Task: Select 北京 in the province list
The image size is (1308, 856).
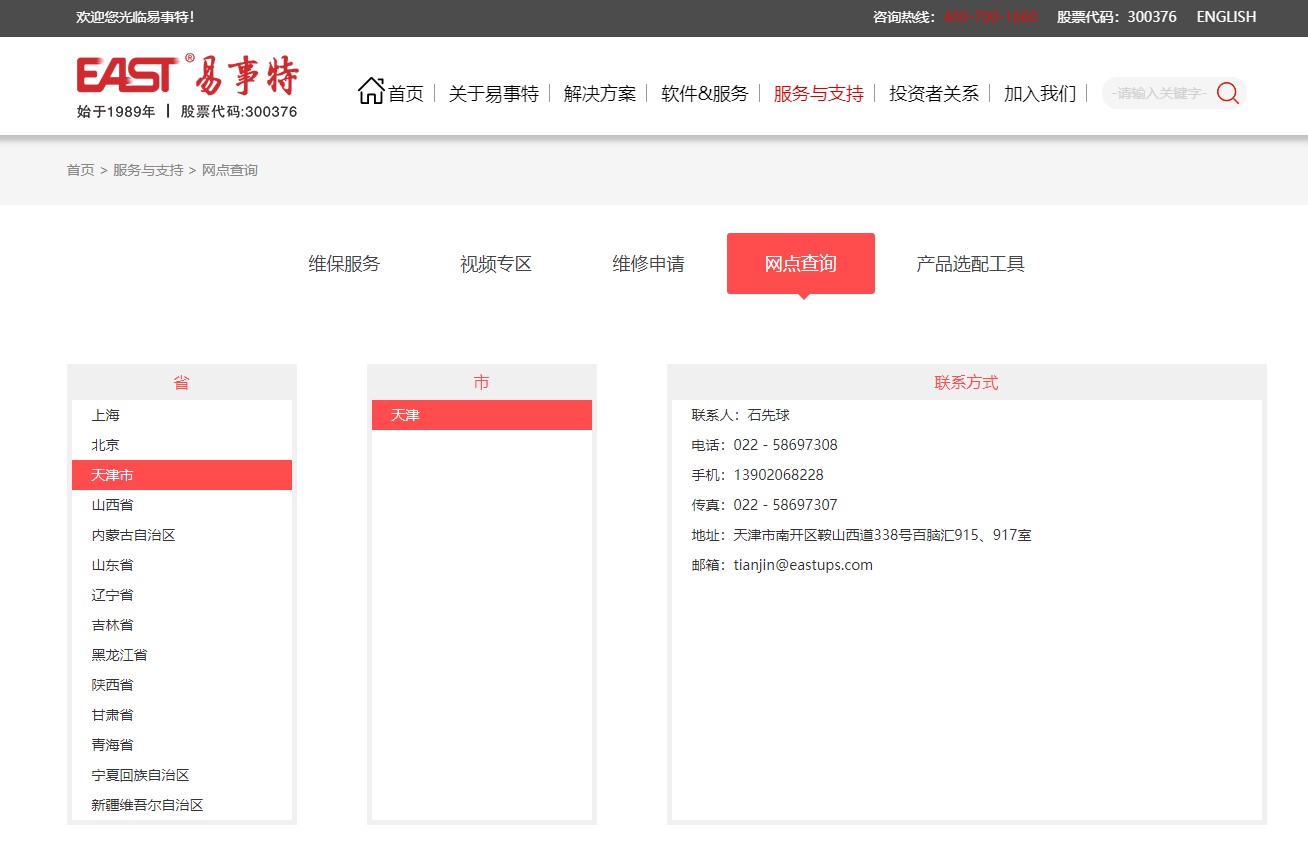Action: pos(182,445)
